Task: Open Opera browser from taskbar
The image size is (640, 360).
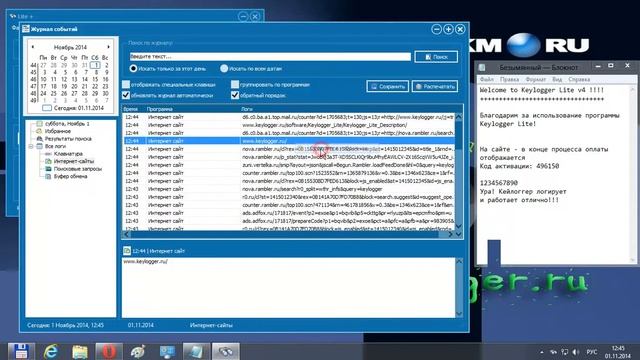Action: 109,351
